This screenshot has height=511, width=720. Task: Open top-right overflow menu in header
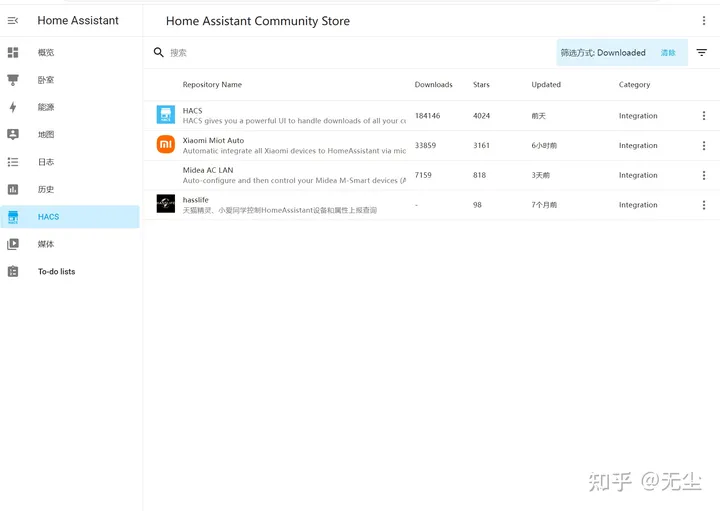tap(703, 21)
